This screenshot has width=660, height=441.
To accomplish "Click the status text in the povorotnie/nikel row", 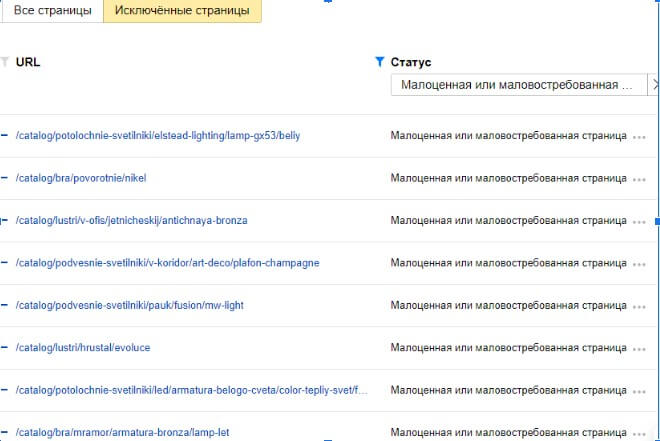I will point(508,178).
